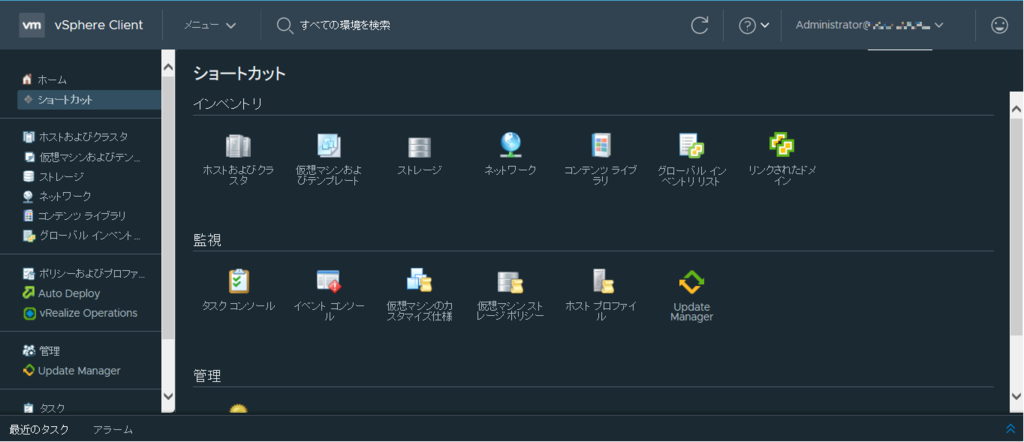Open the コンテンツ ライブラリ shortcut icon
The width and height of the screenshot is (1024, 442).
[601, 145]
